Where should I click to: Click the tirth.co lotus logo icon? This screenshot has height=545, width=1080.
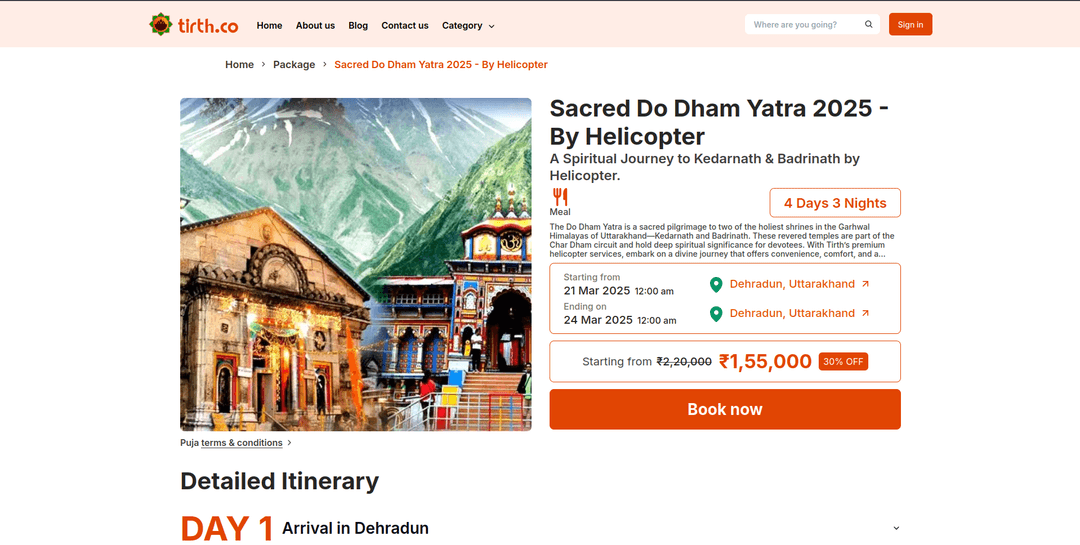coord(160,24)
